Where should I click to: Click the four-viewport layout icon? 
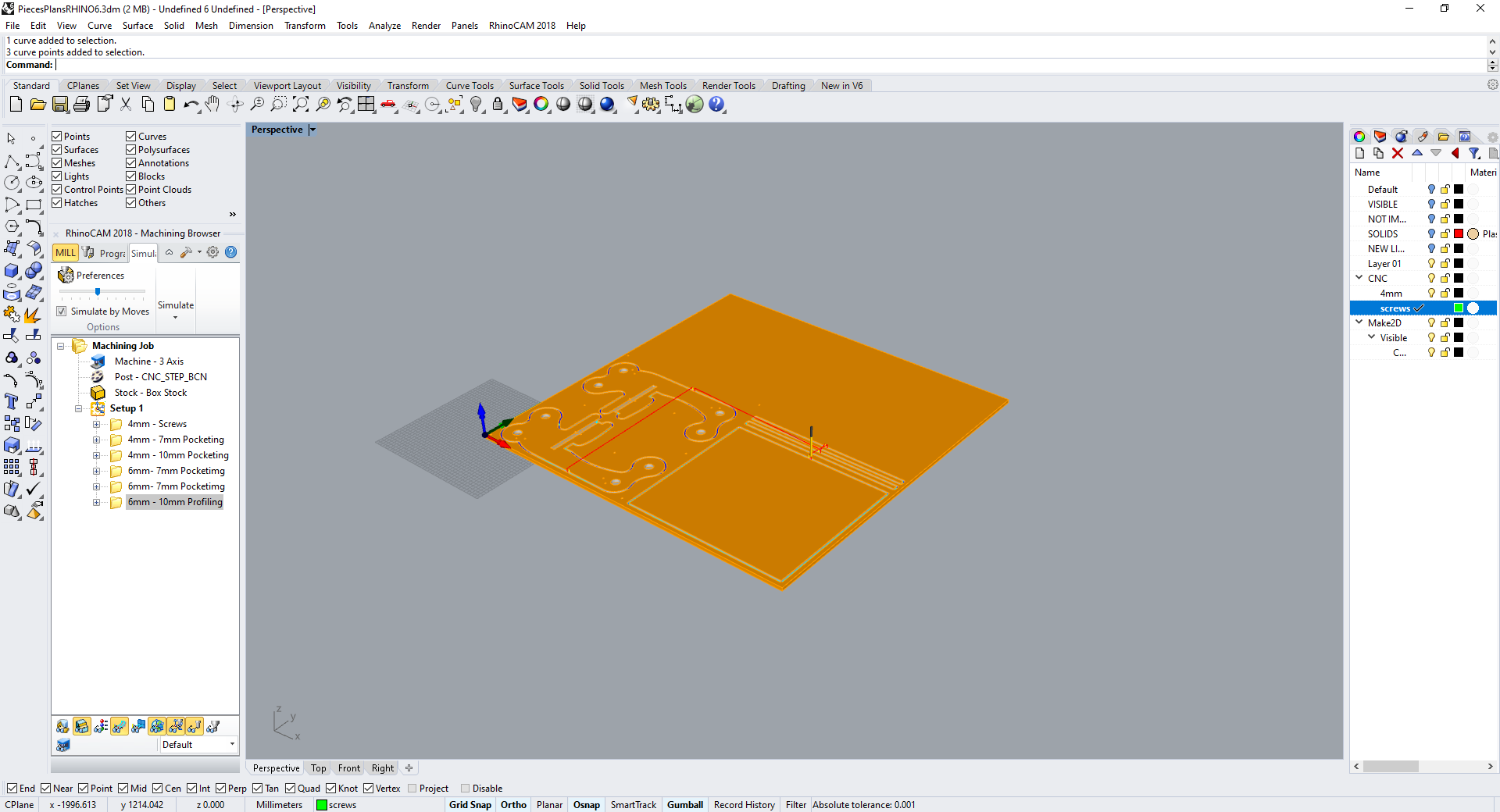[x=366, y=104]
